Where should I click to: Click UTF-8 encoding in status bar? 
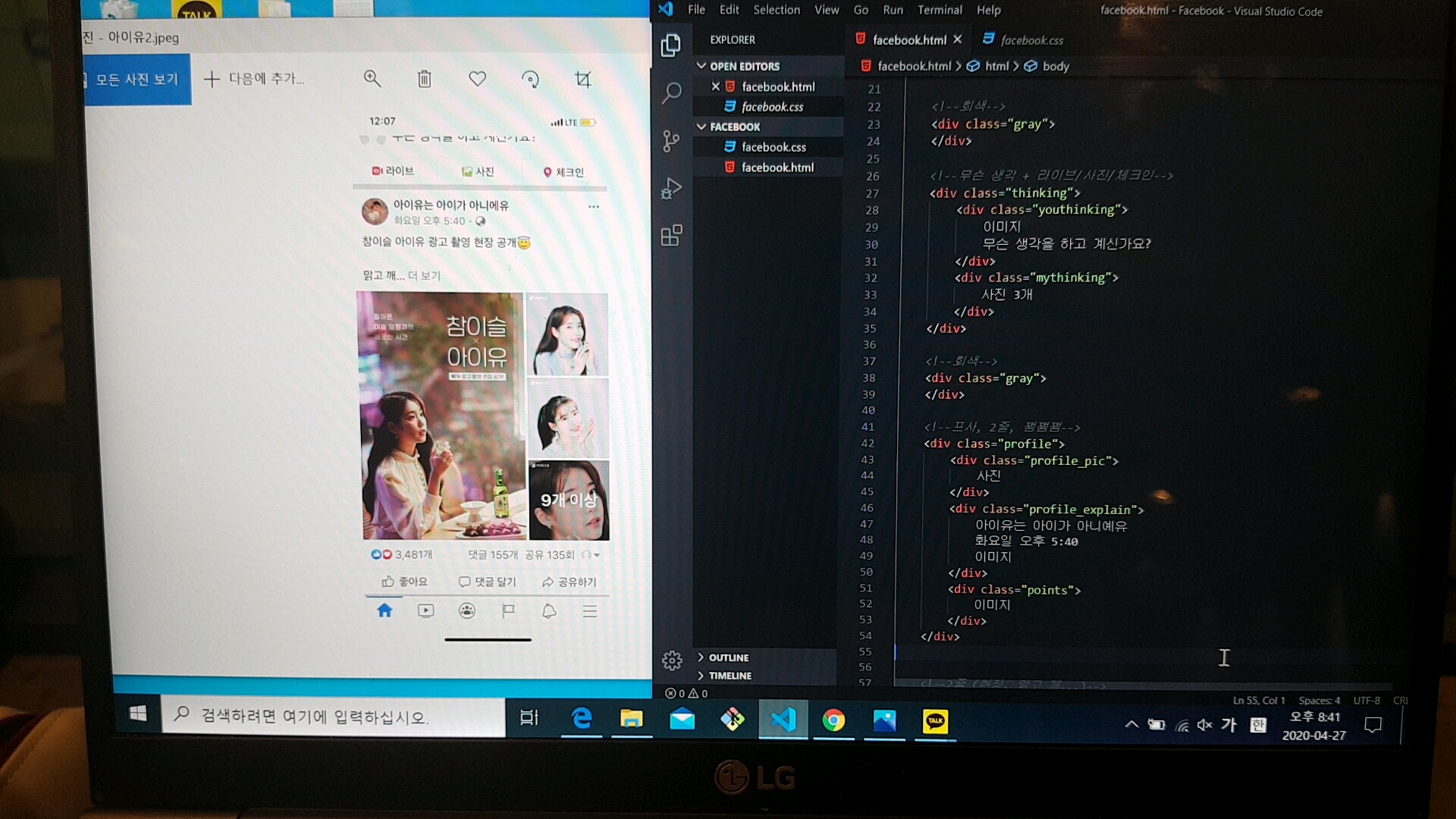point(1367,701)
